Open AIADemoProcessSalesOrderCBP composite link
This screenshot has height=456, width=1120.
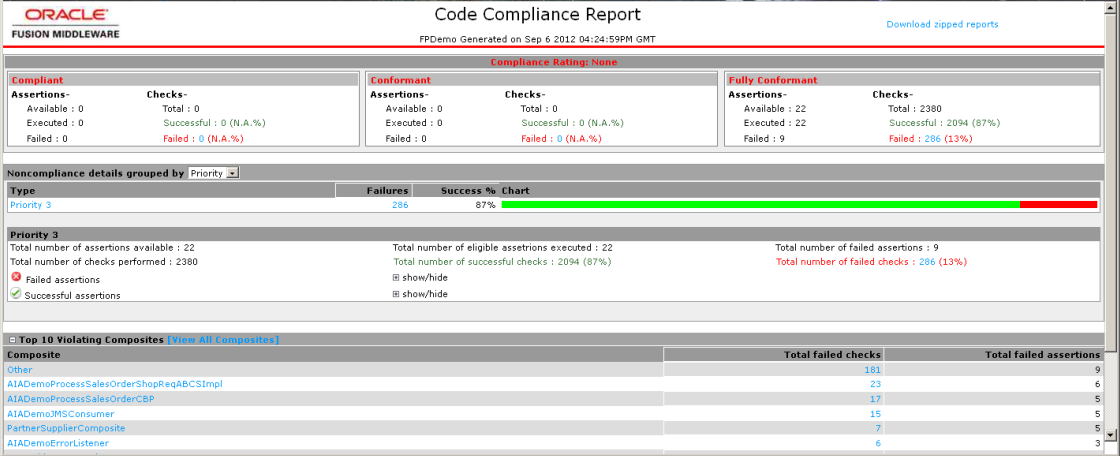[x=81, y=399]
